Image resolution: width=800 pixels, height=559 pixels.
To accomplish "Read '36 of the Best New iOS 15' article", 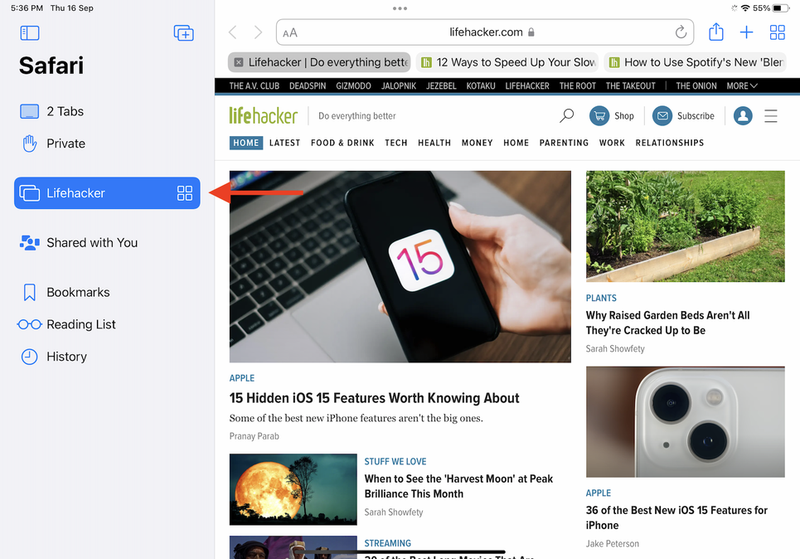I will (x=677, y=518).
